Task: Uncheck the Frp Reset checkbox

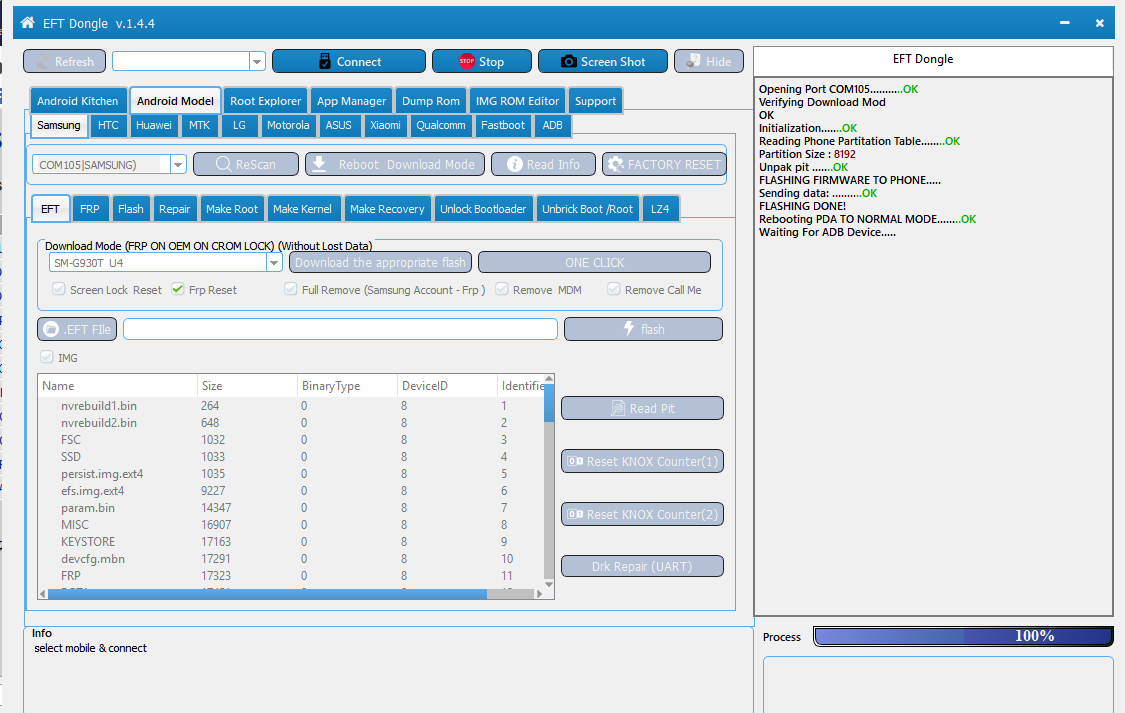Action: point(178,289)
